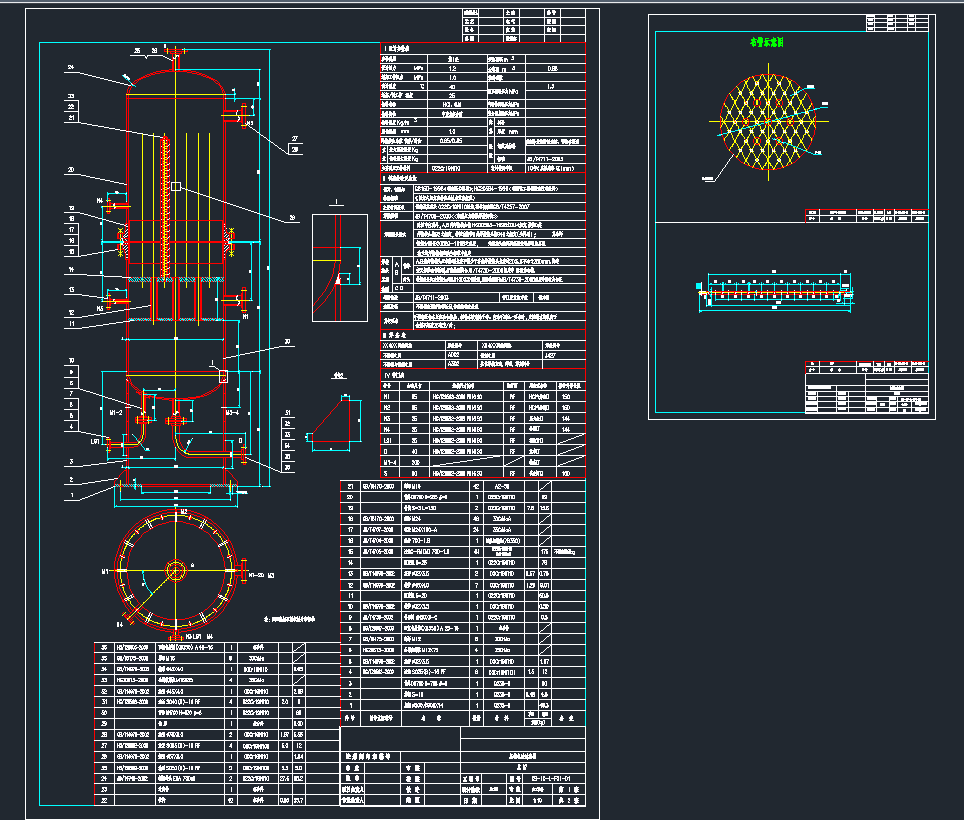Select part callout number 30
964x820 pixels.
288,343
